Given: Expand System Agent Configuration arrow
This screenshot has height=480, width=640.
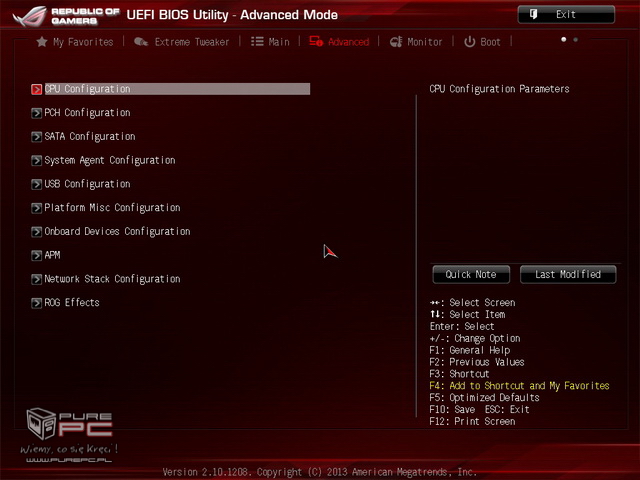Looking at the screenshot, I should (36, 160).
